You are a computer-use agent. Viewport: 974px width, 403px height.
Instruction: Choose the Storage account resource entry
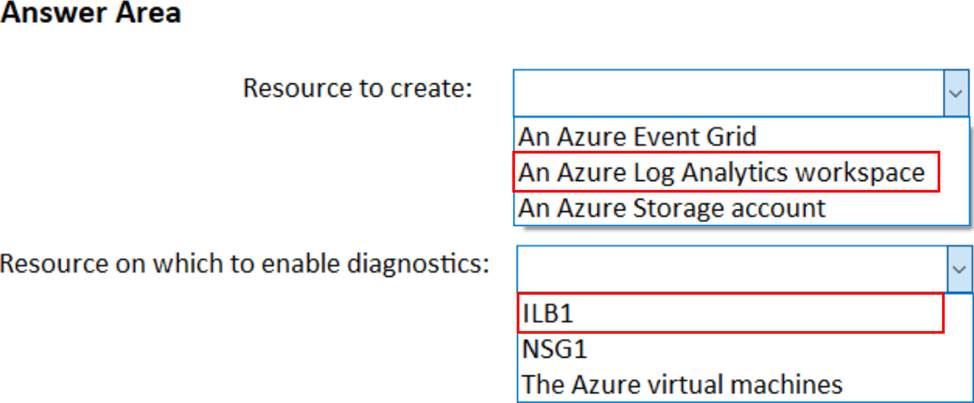[x=671, y=207]
